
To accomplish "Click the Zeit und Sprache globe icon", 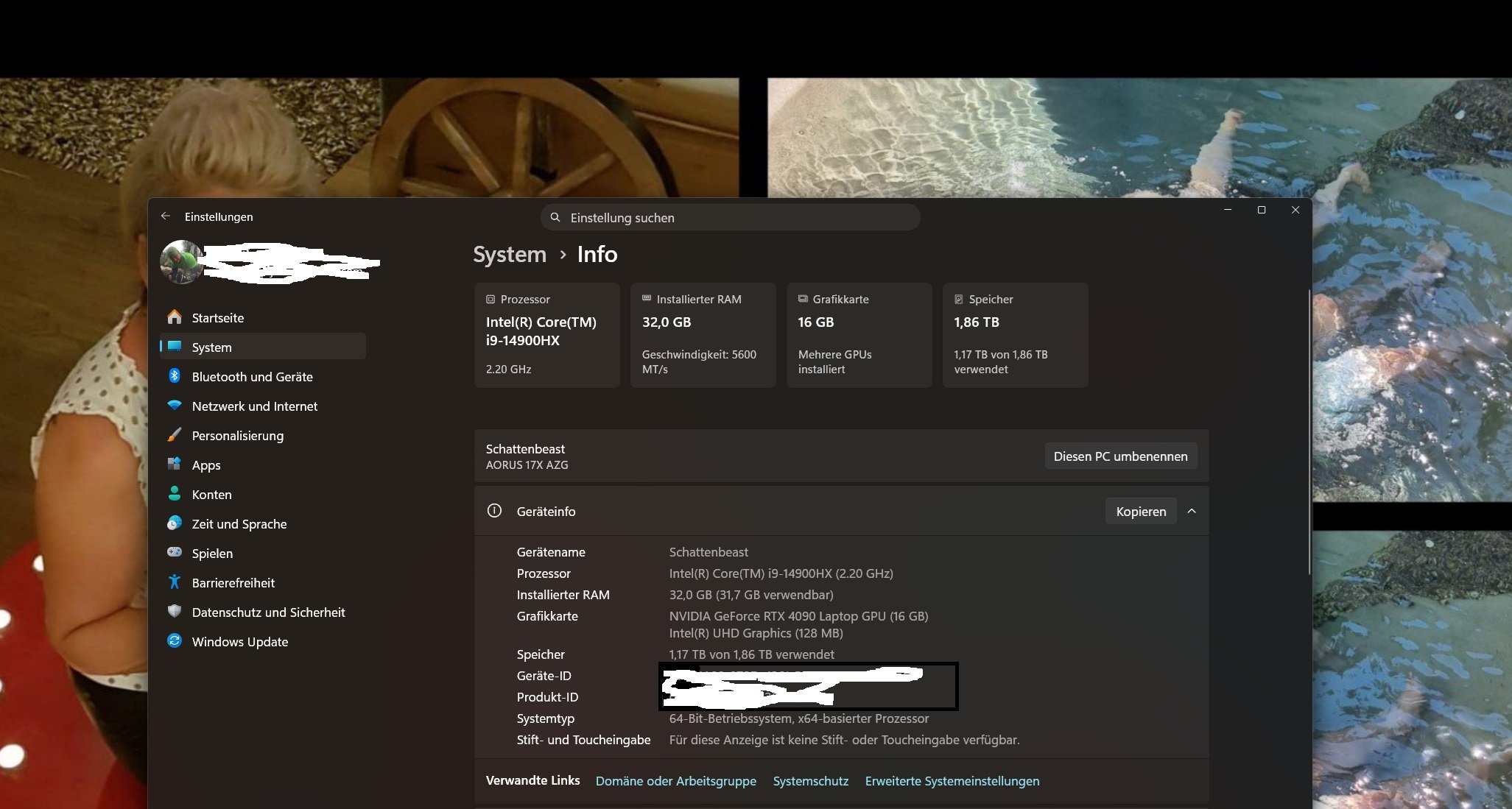I will click(x=175, y=523).
